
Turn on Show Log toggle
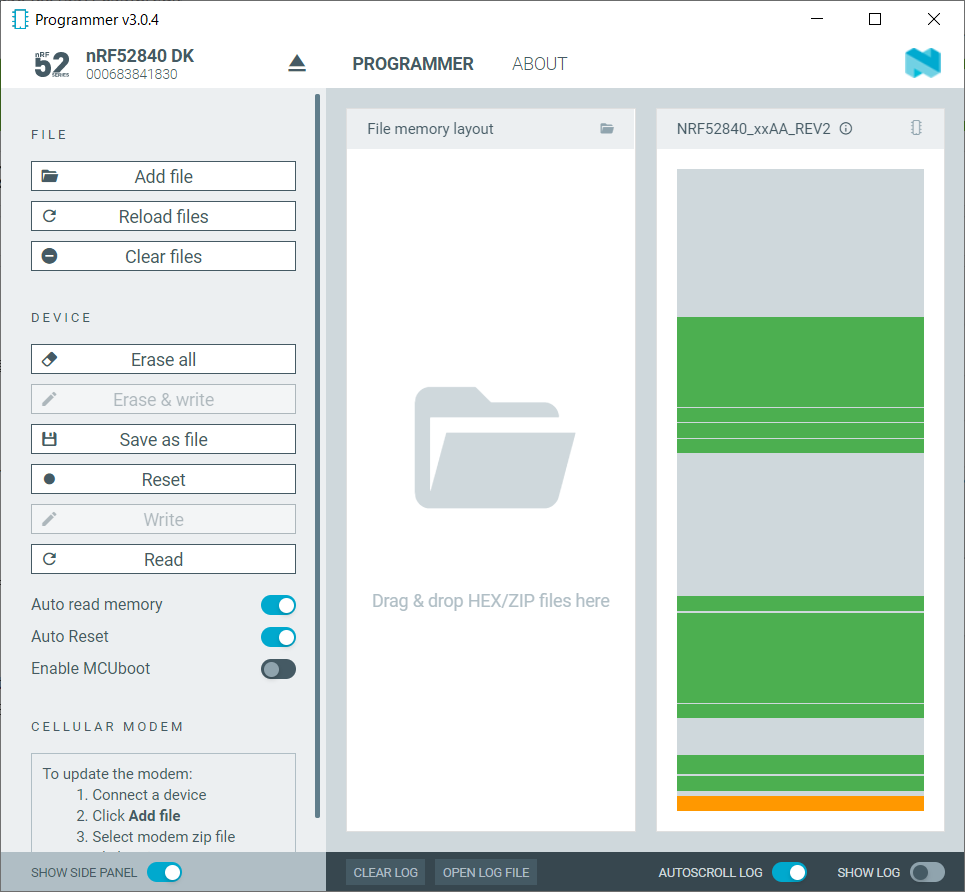click(x=927, y=872)
